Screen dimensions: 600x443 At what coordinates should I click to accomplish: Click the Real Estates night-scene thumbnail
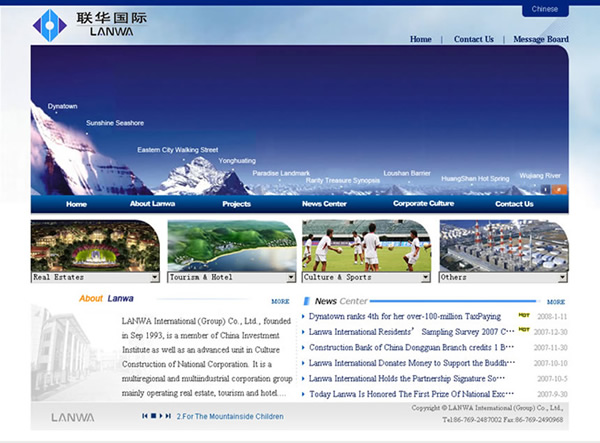pyautogui.click(x=95, y=246)
